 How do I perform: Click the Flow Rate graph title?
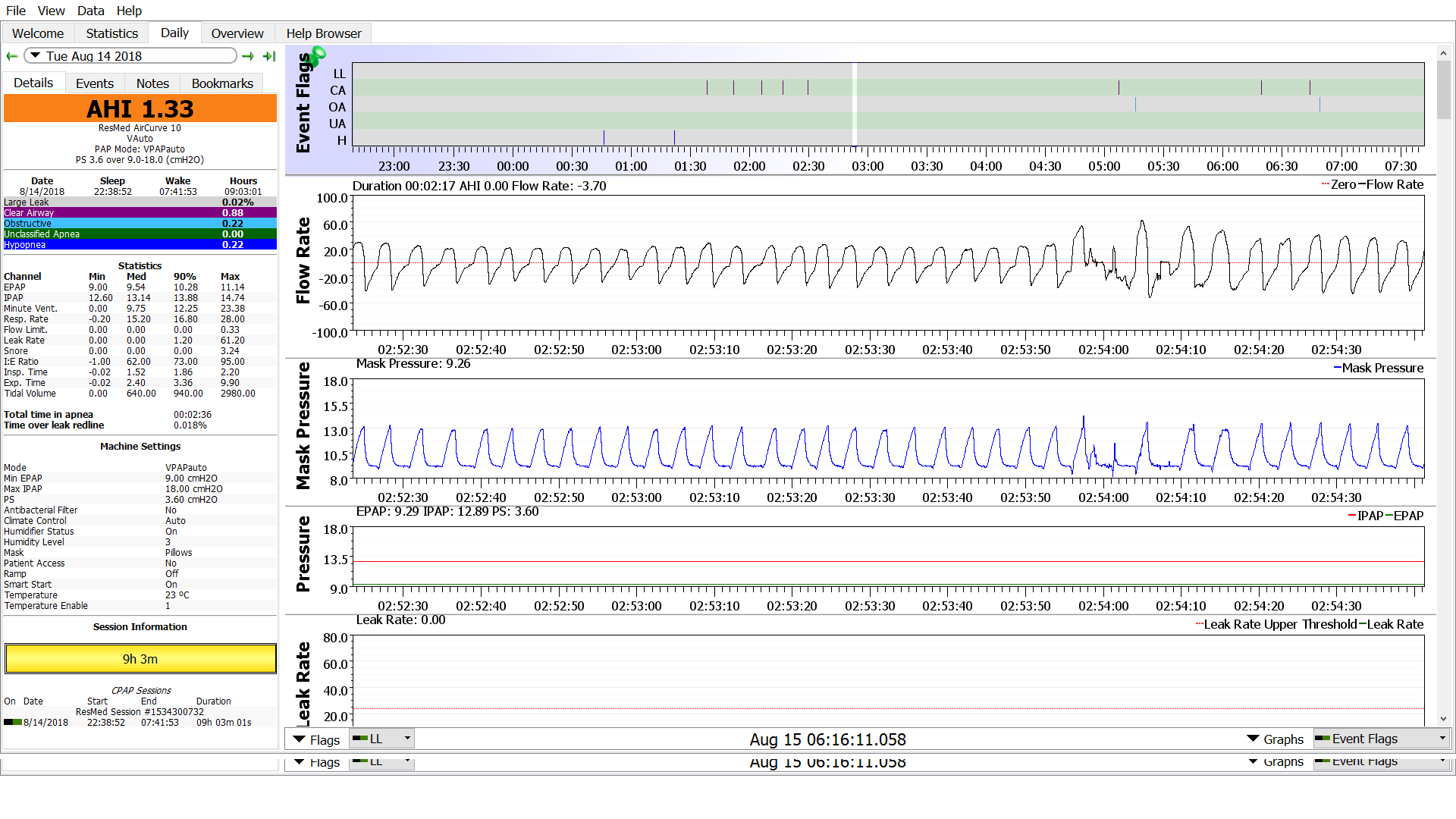303,261
